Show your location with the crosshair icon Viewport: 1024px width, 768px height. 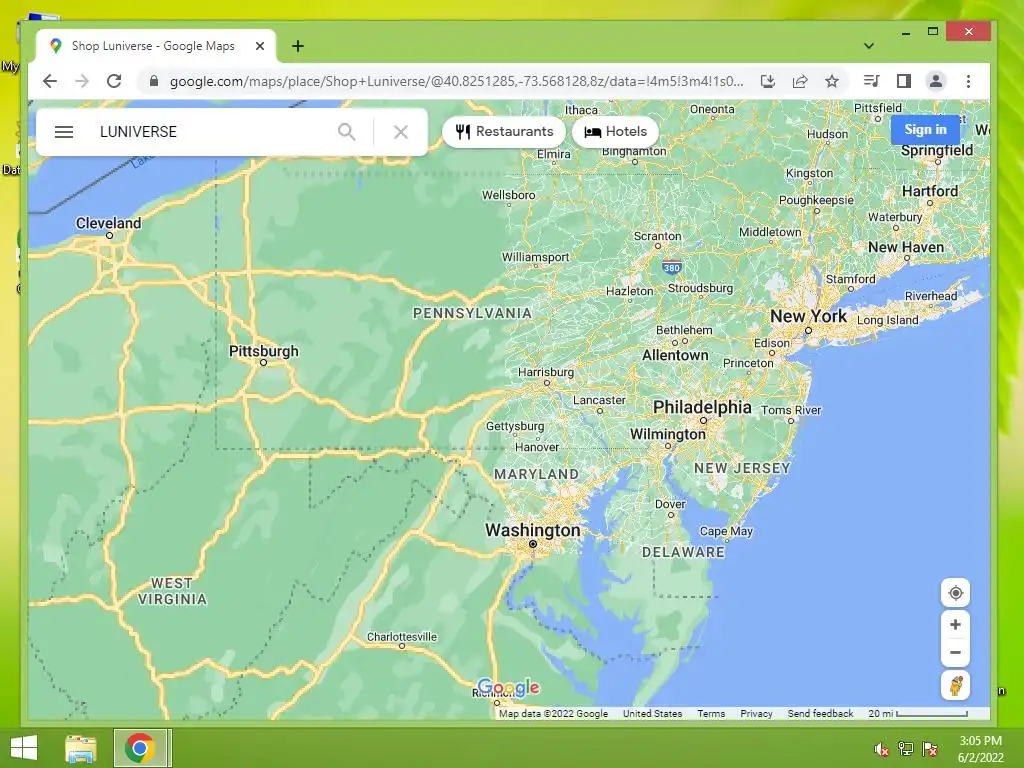[955, 593]
